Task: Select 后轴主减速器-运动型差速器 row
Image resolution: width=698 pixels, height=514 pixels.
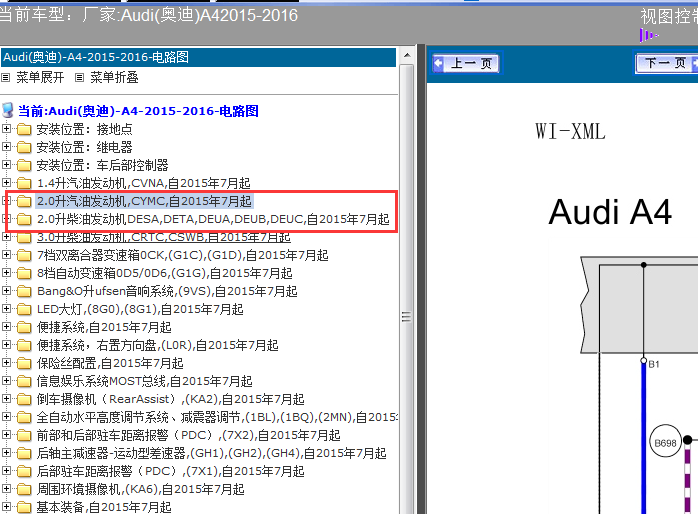Action: point(211,453)
